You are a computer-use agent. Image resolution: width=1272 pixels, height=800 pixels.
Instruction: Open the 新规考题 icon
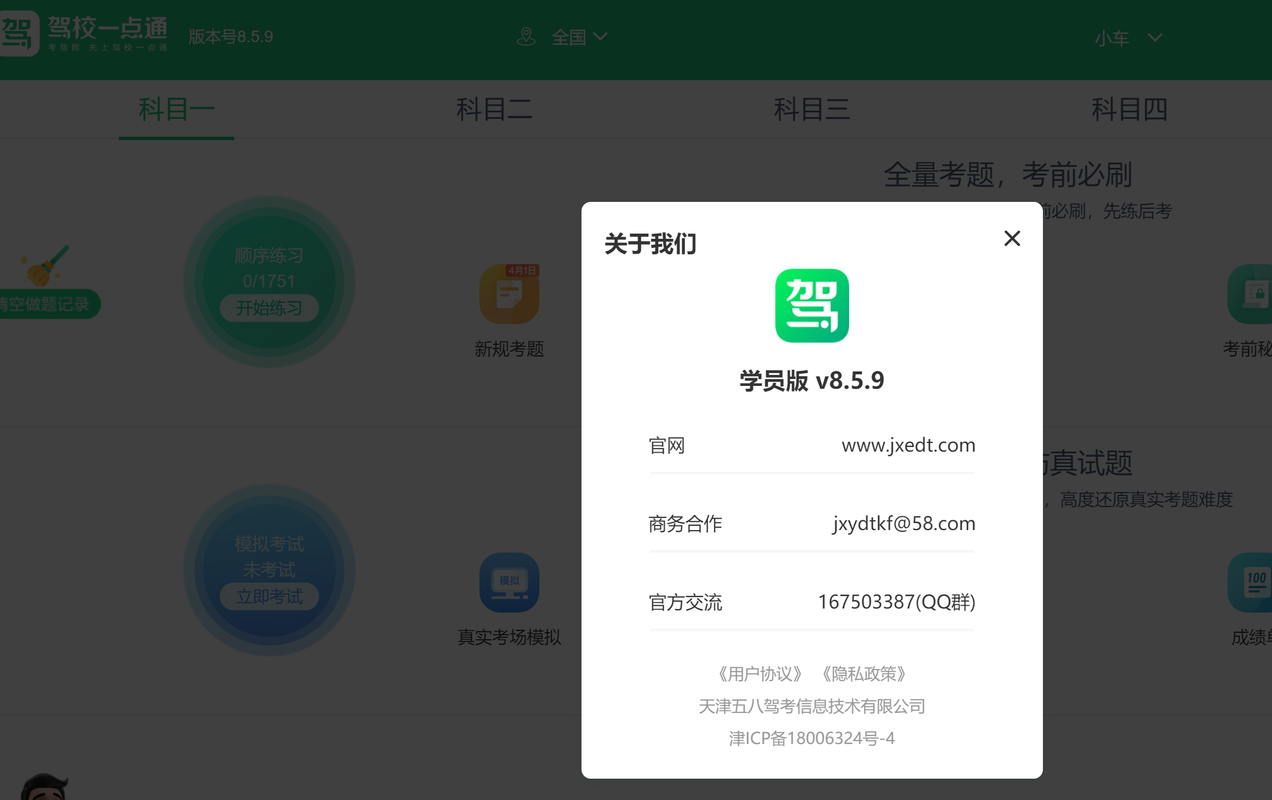click(x=509, y=294)
